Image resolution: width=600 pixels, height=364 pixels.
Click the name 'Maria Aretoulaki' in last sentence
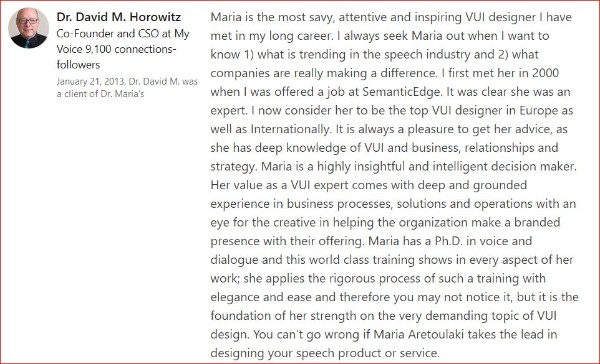click(x=419, y=335)
